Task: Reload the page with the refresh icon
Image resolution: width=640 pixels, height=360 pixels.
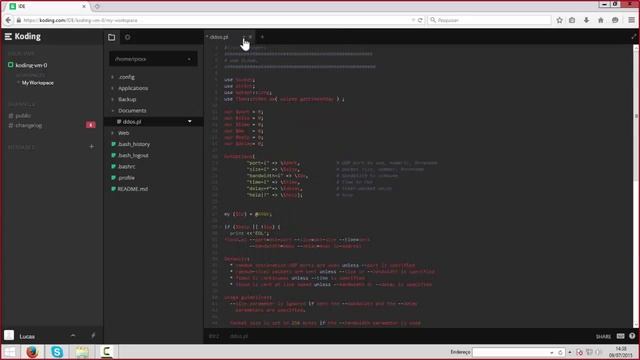Action: click(420, 20)
